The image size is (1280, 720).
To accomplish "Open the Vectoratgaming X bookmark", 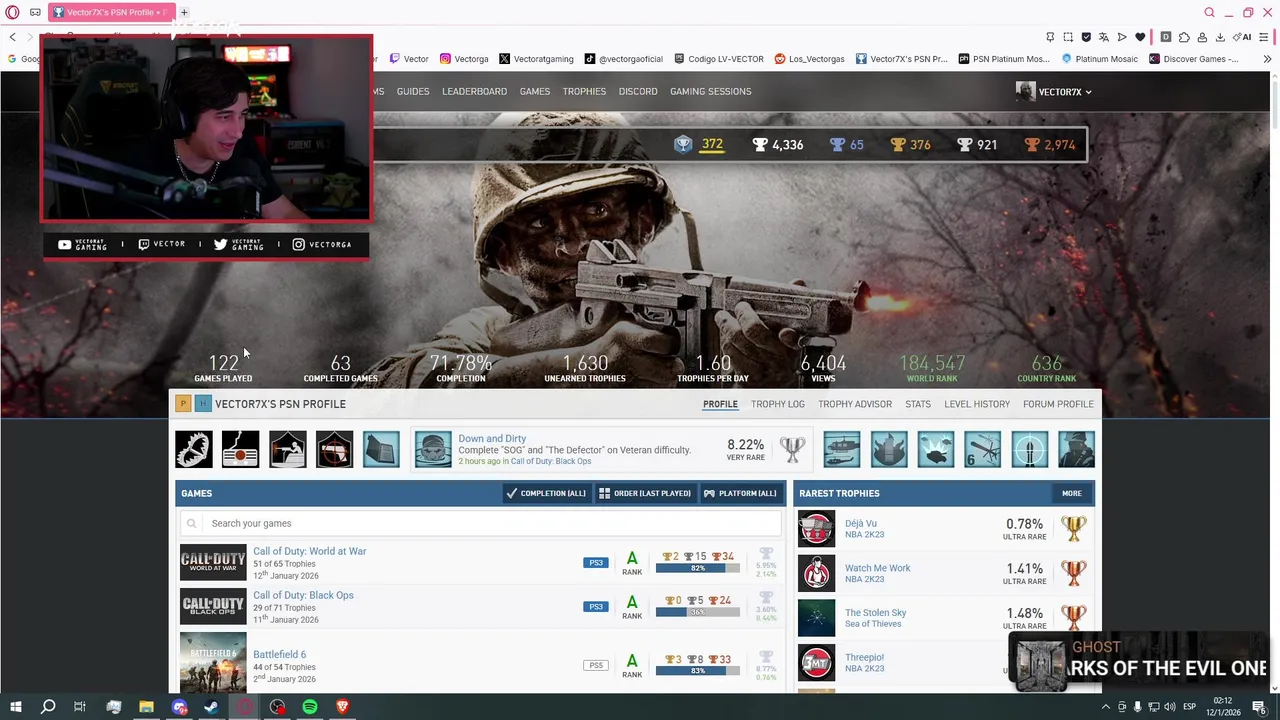I will tap(536, 59).
